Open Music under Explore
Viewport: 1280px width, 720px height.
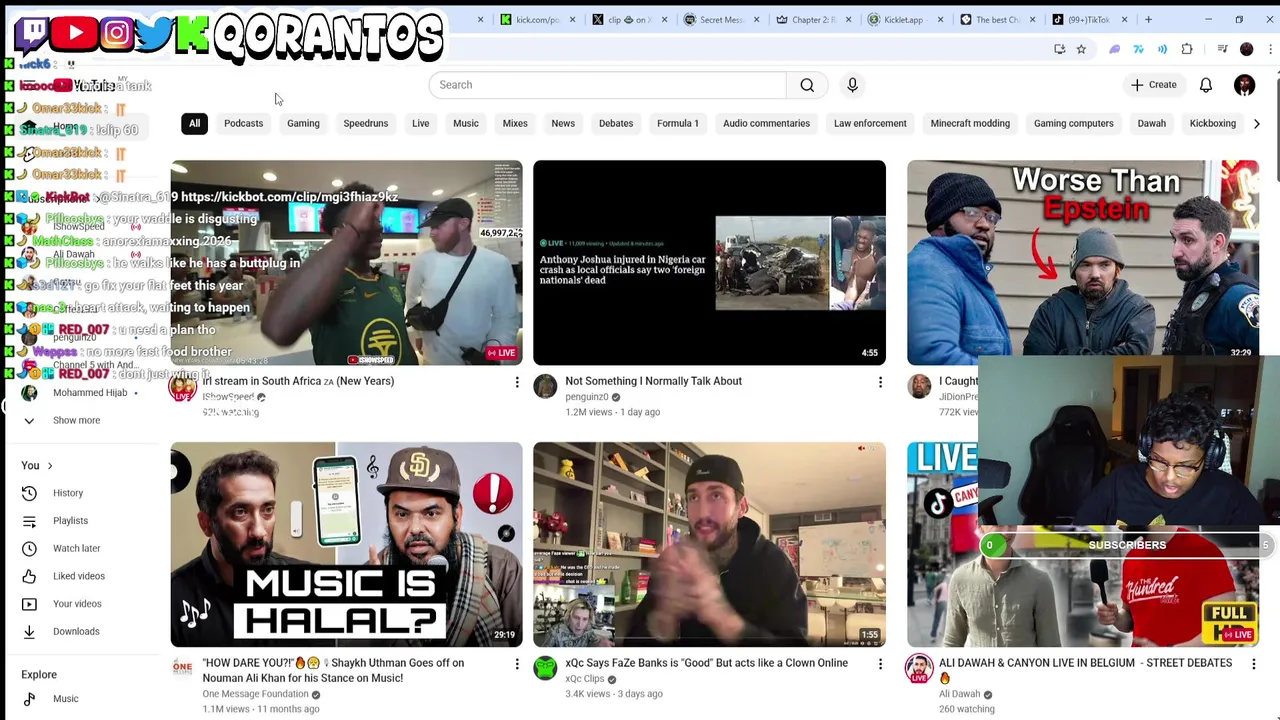[65, 699]
